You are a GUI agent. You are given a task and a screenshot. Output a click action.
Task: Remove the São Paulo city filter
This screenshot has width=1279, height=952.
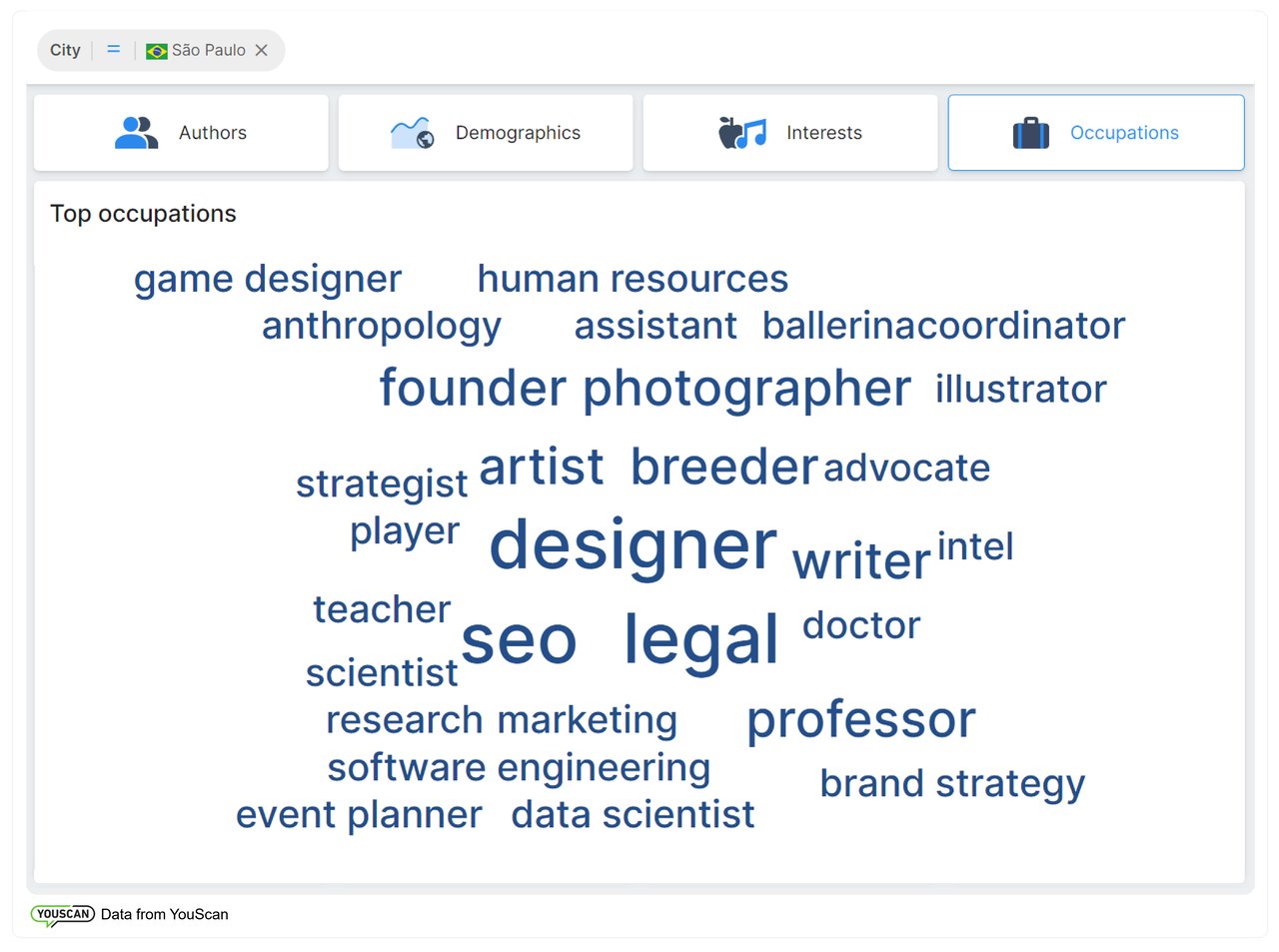(x=262, y=50)
